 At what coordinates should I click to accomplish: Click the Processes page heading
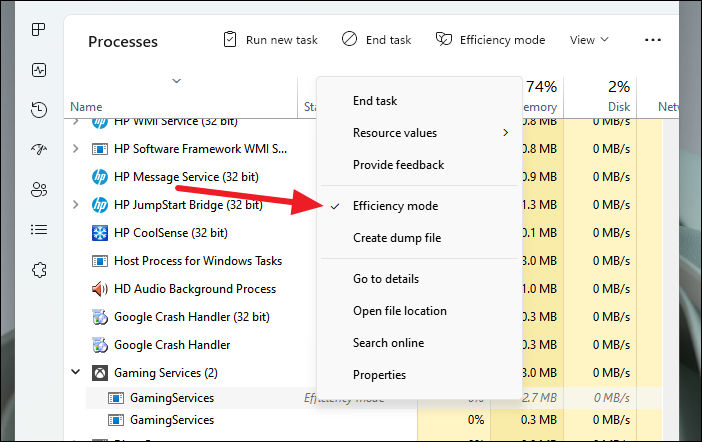click(x=123, y=42)
